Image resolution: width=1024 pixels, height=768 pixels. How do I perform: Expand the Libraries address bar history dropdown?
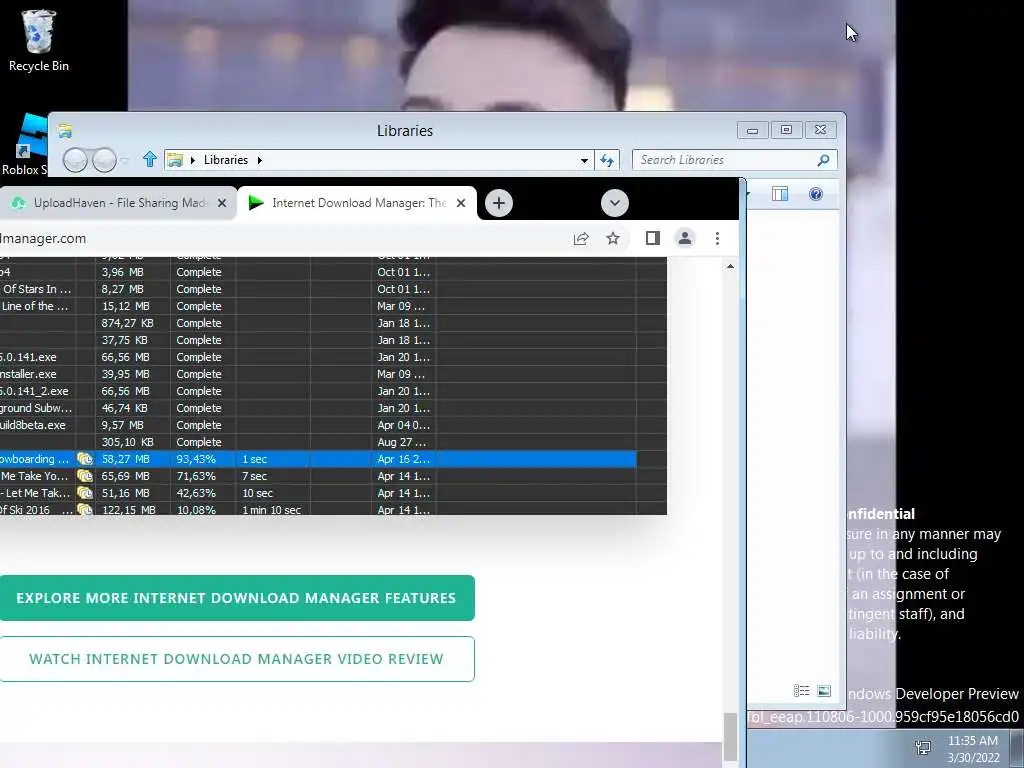tap(584, 160)
